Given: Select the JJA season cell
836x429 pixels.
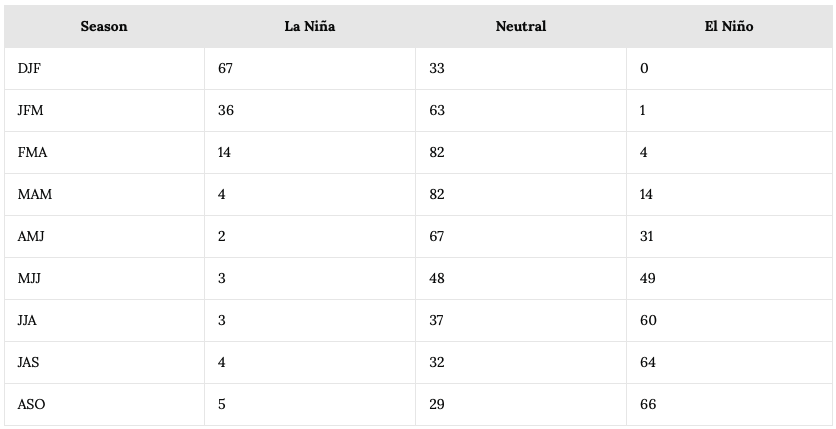Looking at the screenshot, I should click(104, 320).
